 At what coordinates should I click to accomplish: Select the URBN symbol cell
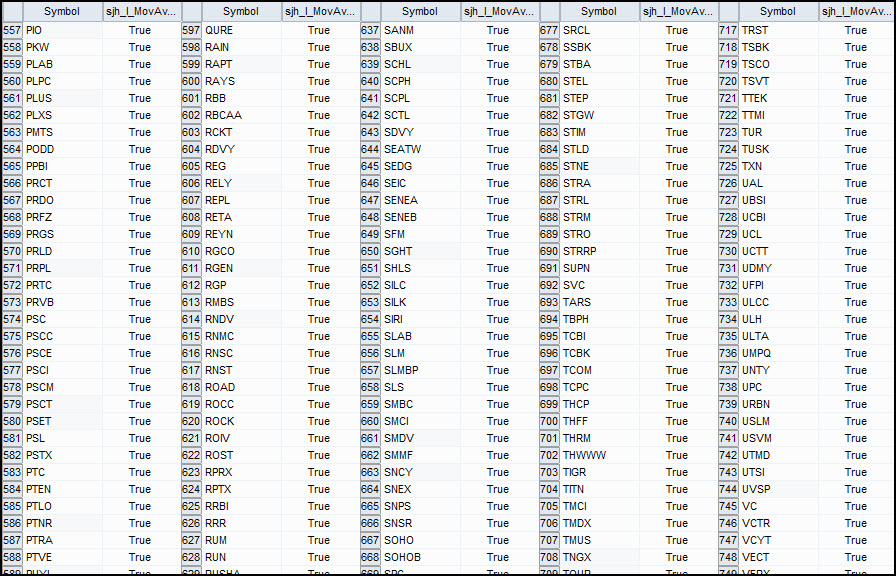pos(778,404)
